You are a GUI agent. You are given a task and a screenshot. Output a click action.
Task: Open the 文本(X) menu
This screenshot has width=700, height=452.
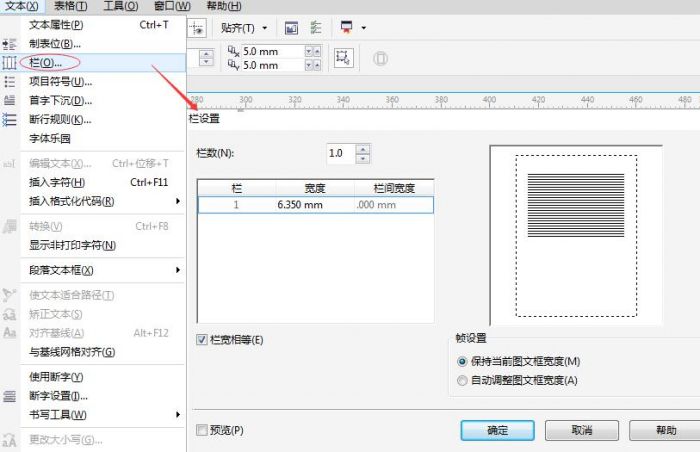pyautogui.click(x=21, y=6)
